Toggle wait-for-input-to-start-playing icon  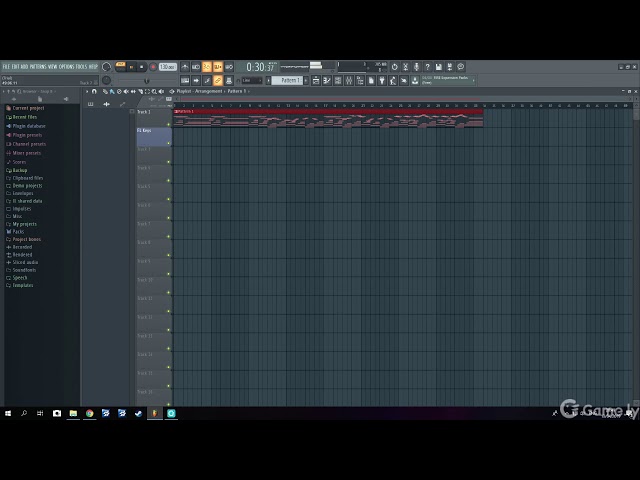pos(196,67)
